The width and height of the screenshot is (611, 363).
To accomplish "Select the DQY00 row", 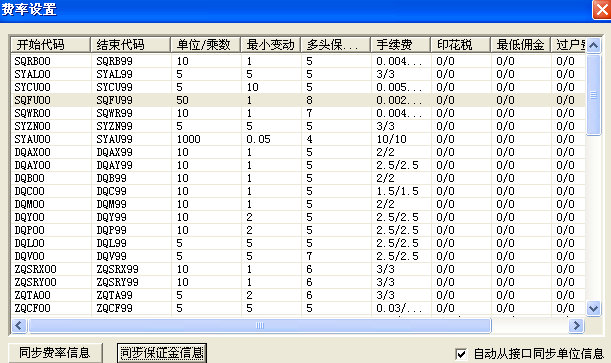I will [x=298, y=217].
